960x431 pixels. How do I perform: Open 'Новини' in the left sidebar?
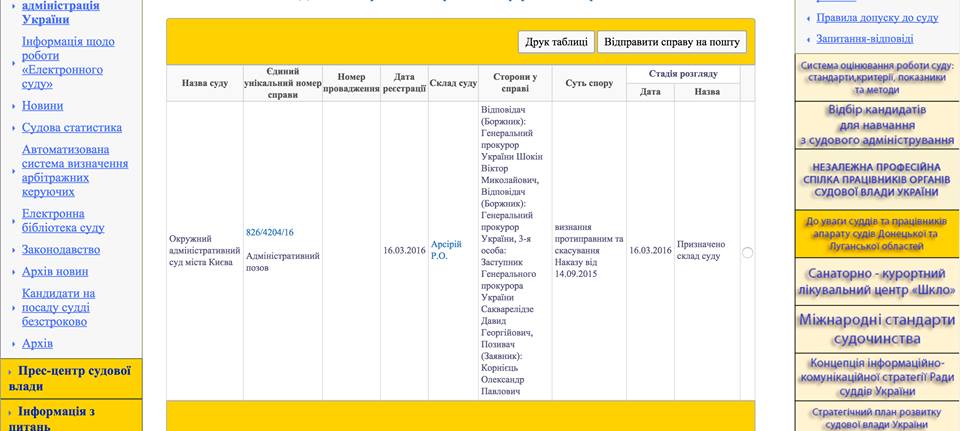tap(42, 106)
